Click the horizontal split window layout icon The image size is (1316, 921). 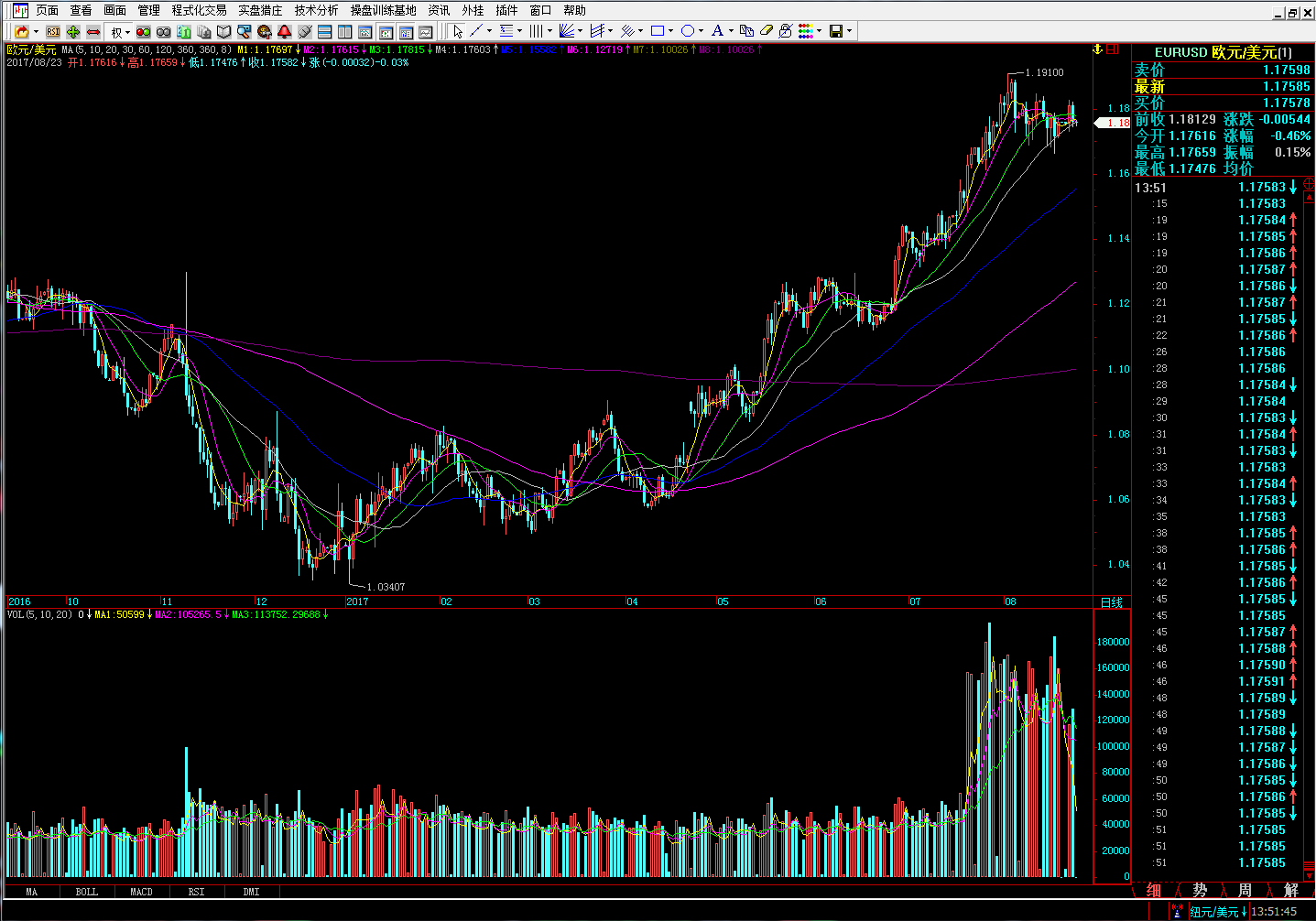(324, 32)
